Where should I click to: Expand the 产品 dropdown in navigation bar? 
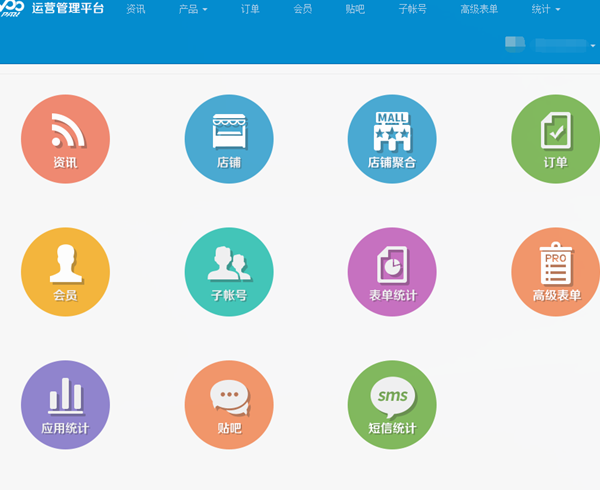192,10
